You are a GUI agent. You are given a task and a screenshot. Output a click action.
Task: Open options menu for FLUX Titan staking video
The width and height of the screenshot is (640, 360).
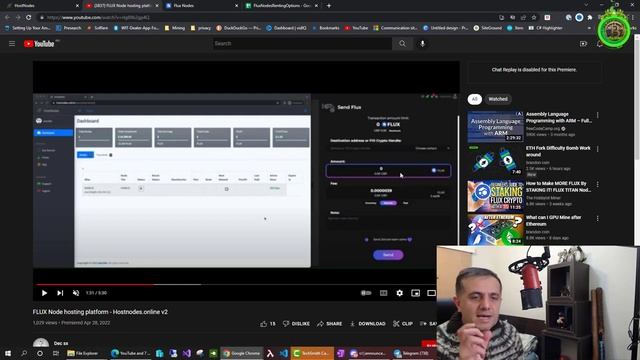coord(598,184)
